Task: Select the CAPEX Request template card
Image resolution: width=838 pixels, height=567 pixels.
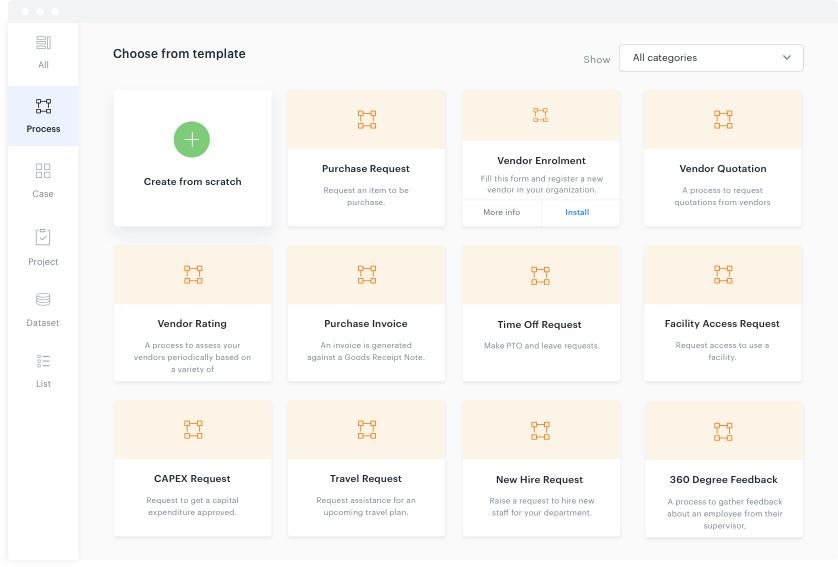Action: [x=192, y=468]
